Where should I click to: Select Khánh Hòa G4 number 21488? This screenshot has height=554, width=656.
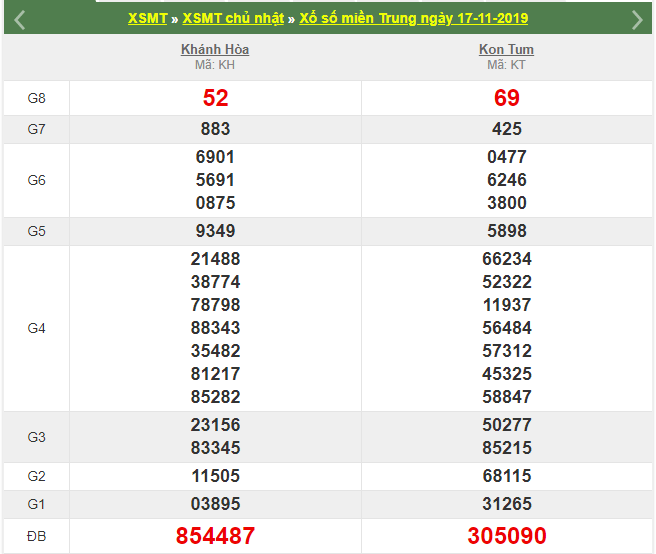tap(215, 259)
